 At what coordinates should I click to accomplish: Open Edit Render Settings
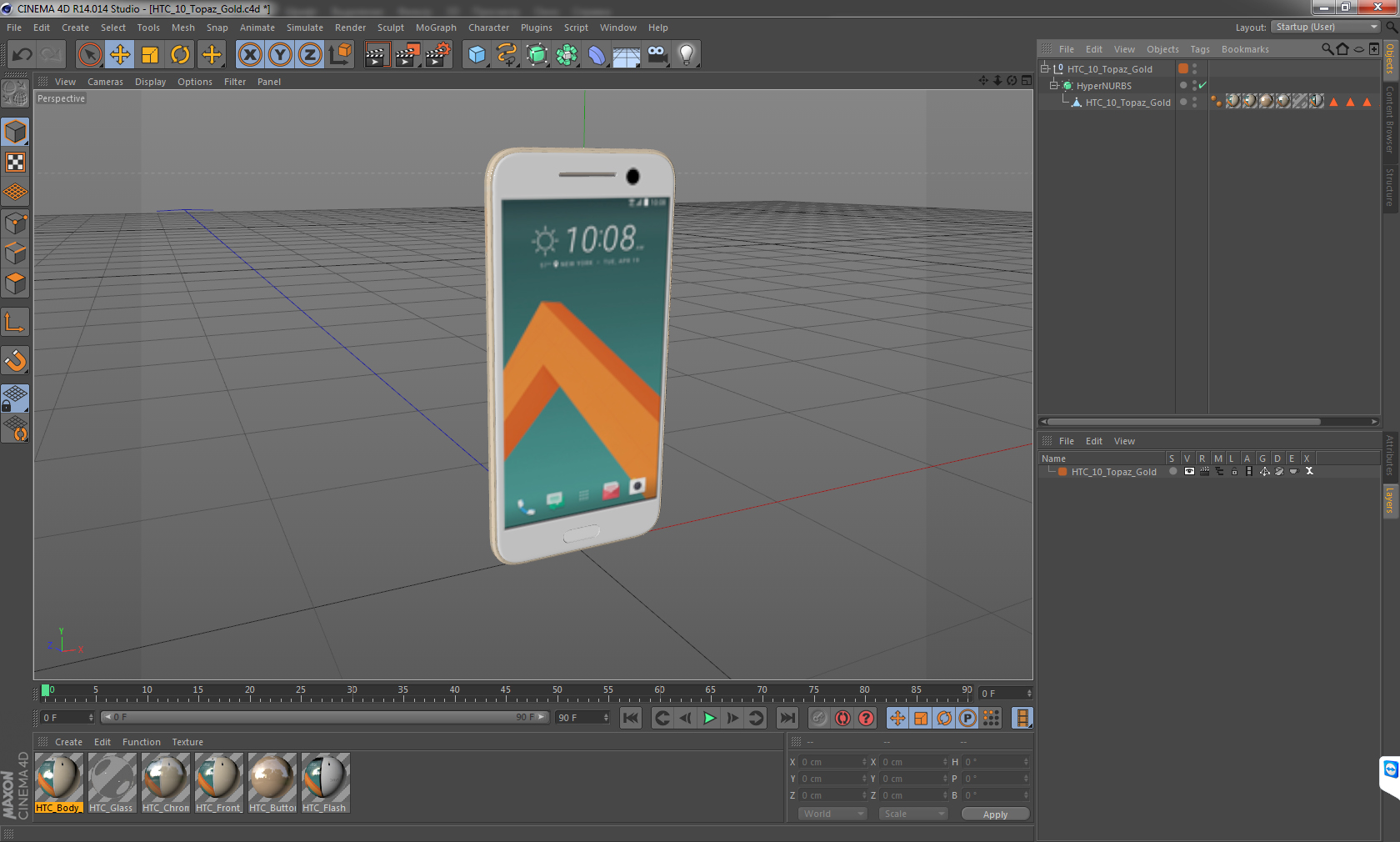pos(437,55)
